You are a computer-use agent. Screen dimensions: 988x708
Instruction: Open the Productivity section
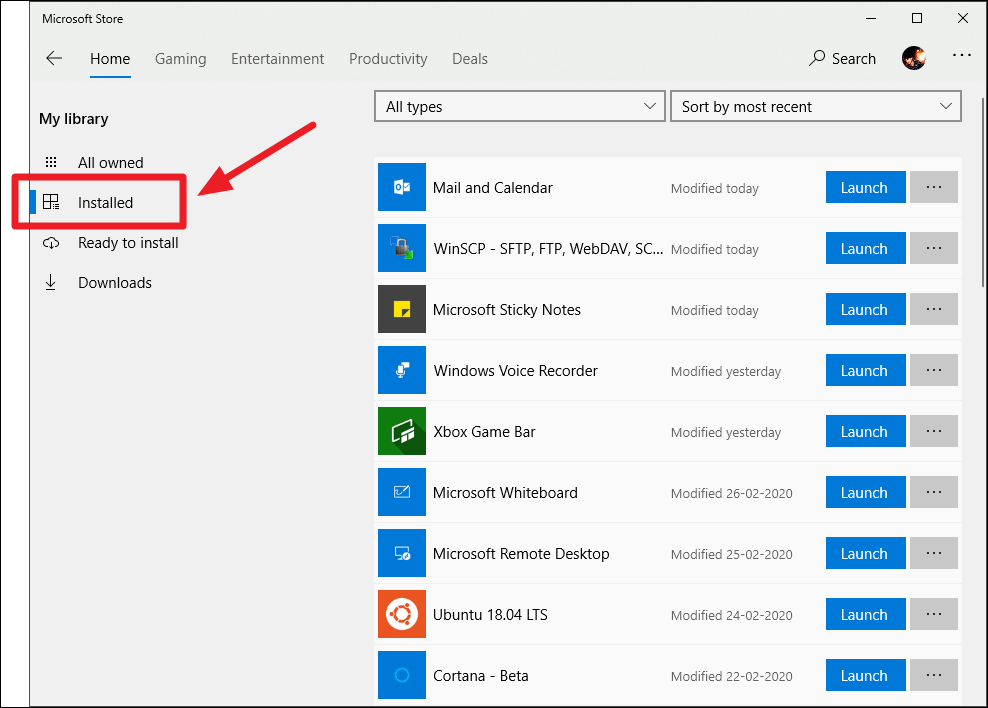coord(388,59)
